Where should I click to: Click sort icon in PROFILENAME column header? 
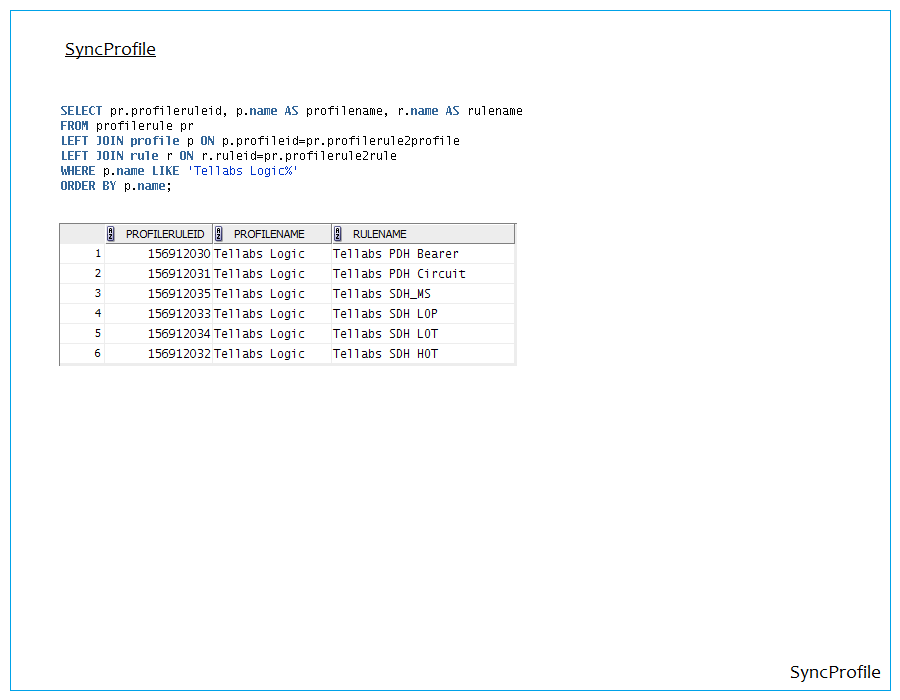[219, 234]
